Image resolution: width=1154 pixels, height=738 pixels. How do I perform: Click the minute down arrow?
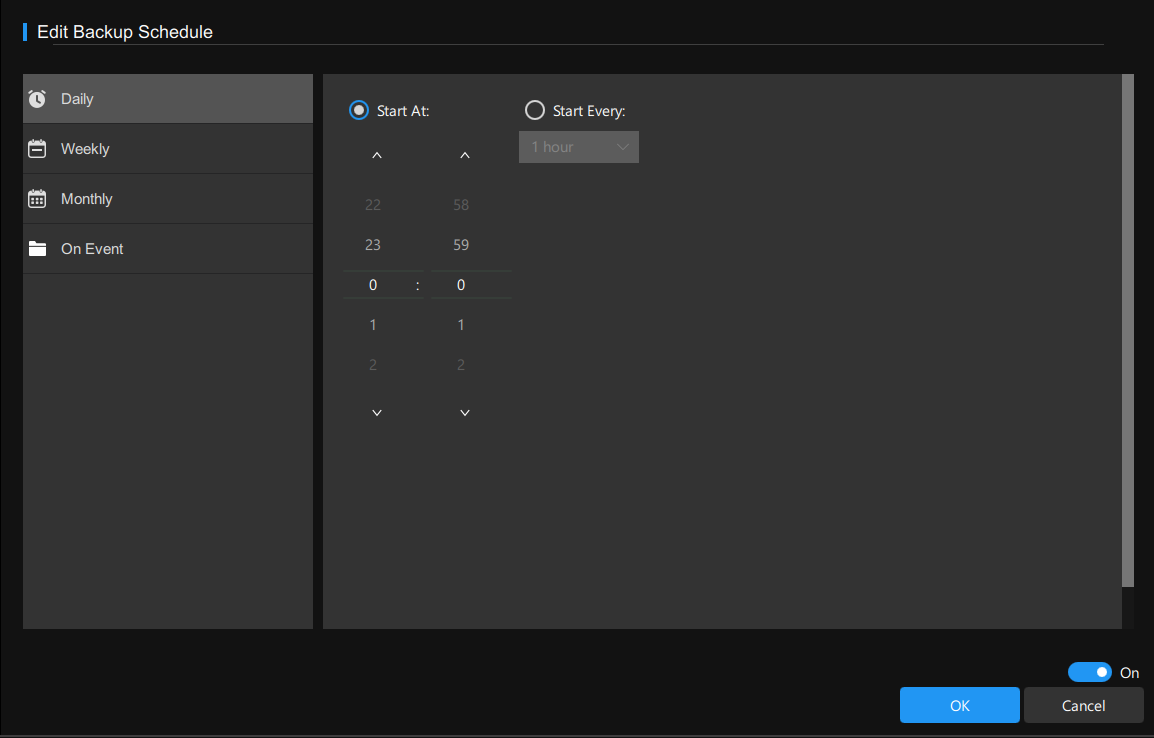point(464,413)
